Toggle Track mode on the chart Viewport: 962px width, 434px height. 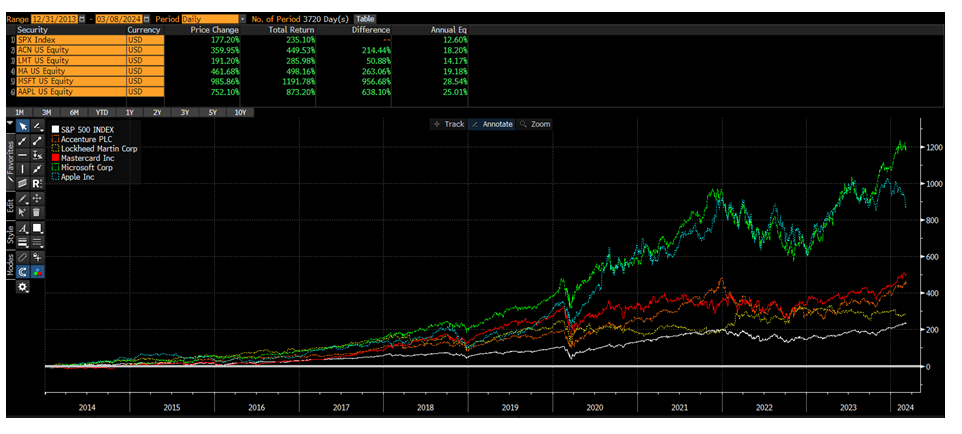pyautogui.click(x=449, y=124)
